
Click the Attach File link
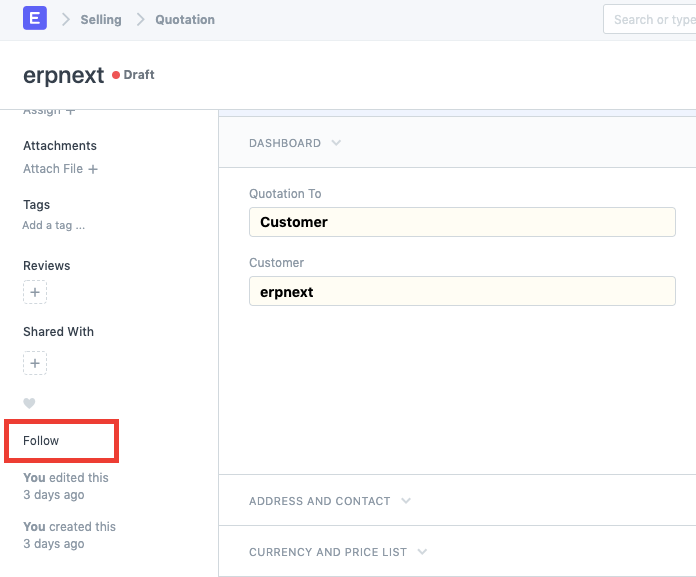(x=53, y=169)
